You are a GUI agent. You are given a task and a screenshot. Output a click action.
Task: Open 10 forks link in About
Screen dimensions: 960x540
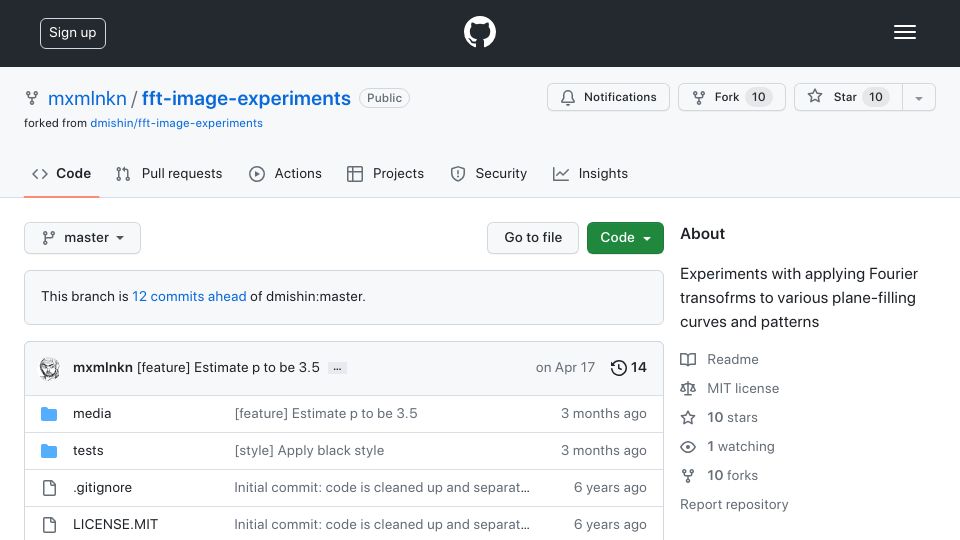(x=719, y=476)
